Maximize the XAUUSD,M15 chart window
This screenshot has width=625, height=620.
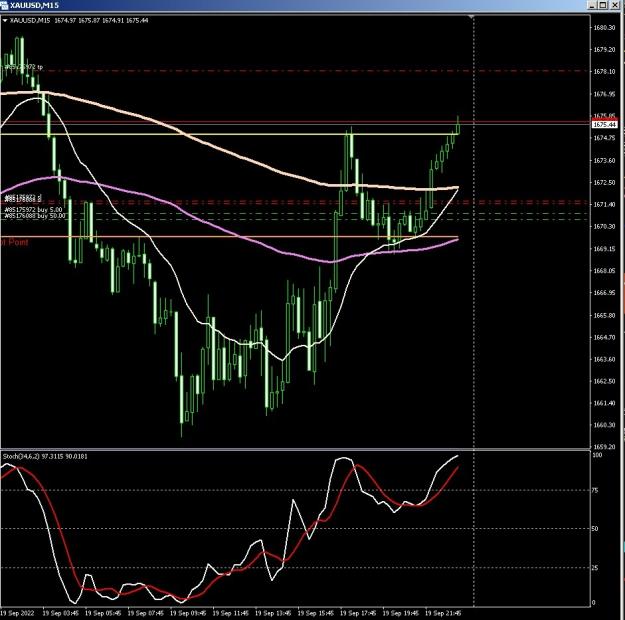[603, 5]
